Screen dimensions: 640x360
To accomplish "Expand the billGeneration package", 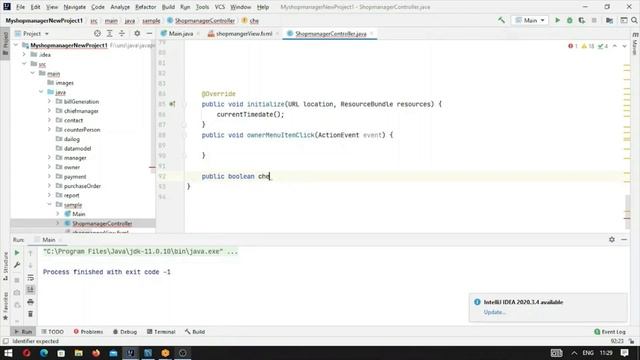I will (x=49, y=101).
